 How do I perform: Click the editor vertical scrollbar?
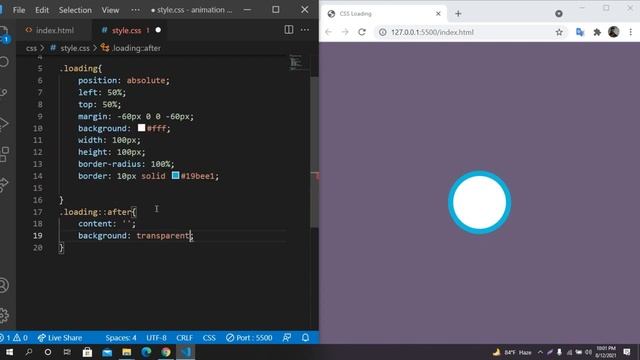point(314,152)
